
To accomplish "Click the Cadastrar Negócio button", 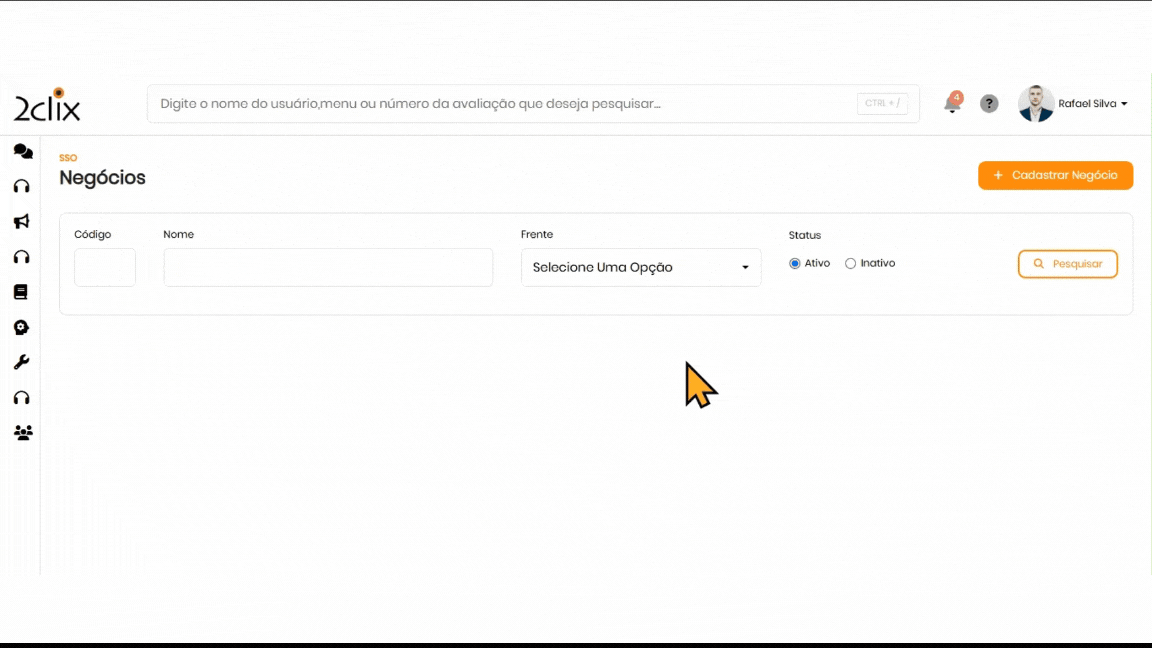I will pyautogui.click(x=1055, y=175).
